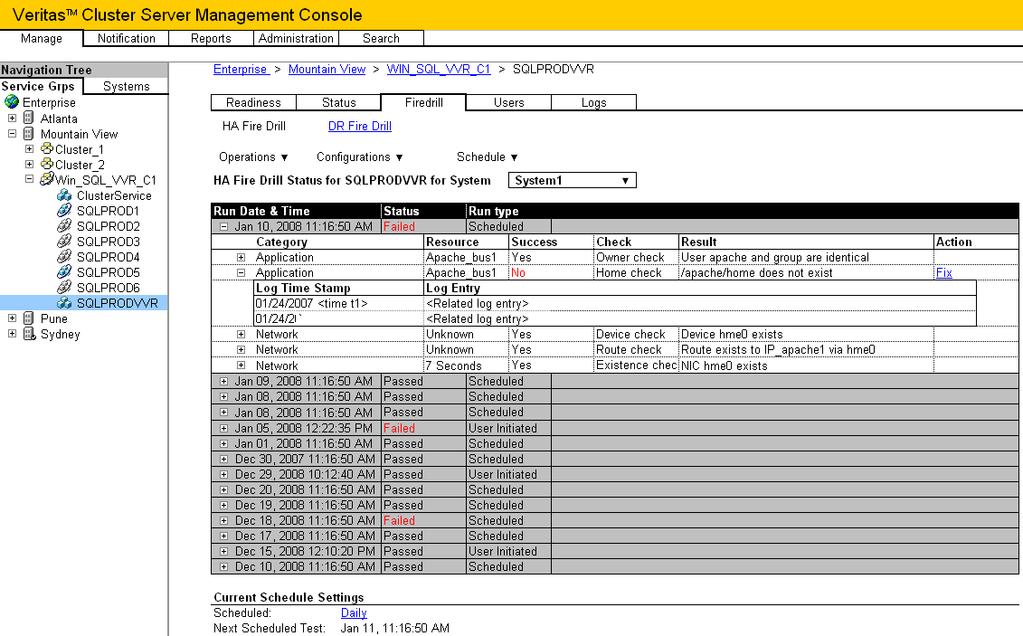Click the '/apache/home does not exist' result

pos(756,273)
